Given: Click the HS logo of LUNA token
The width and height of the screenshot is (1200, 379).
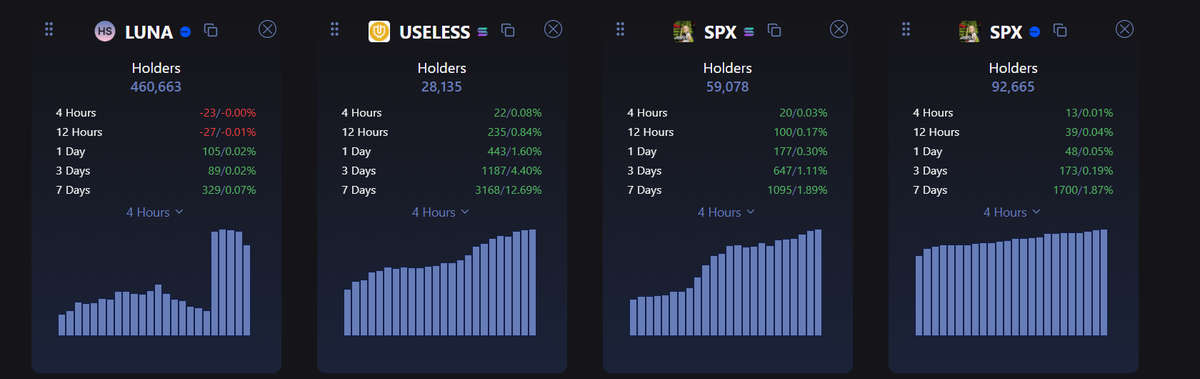Looking at the screenshot, I should pyautogui.click(x=105, y=31).
